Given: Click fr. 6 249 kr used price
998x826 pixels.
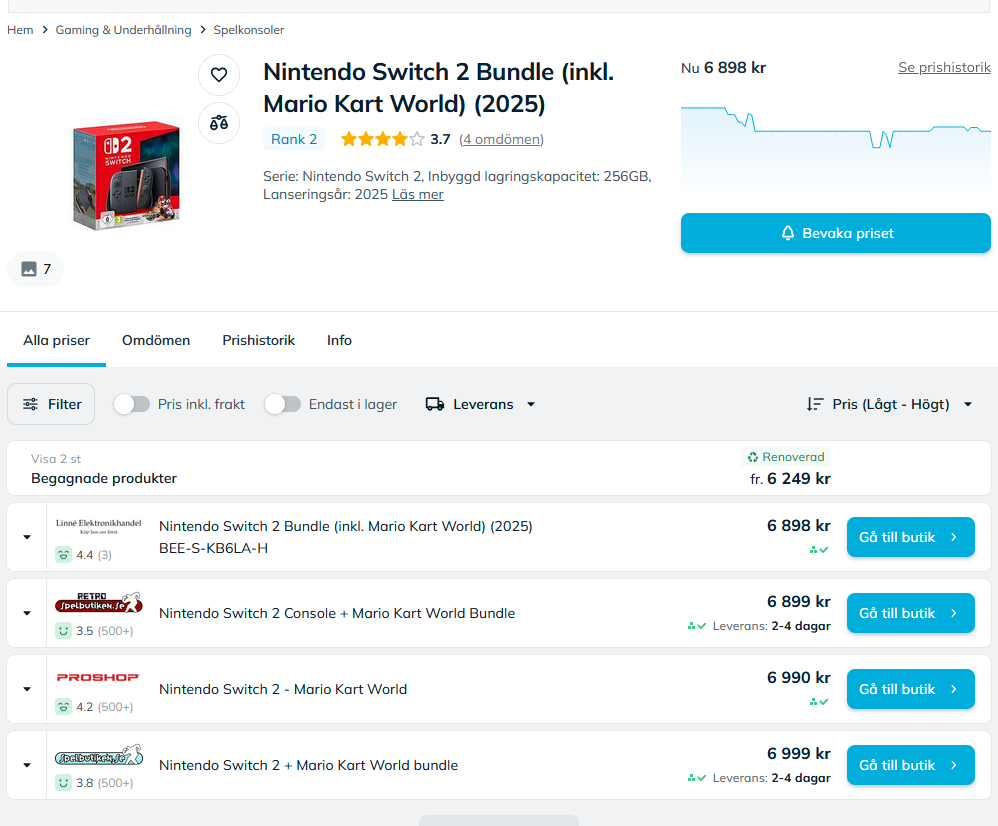Looking at the screenshot, I should pos(791,479).
